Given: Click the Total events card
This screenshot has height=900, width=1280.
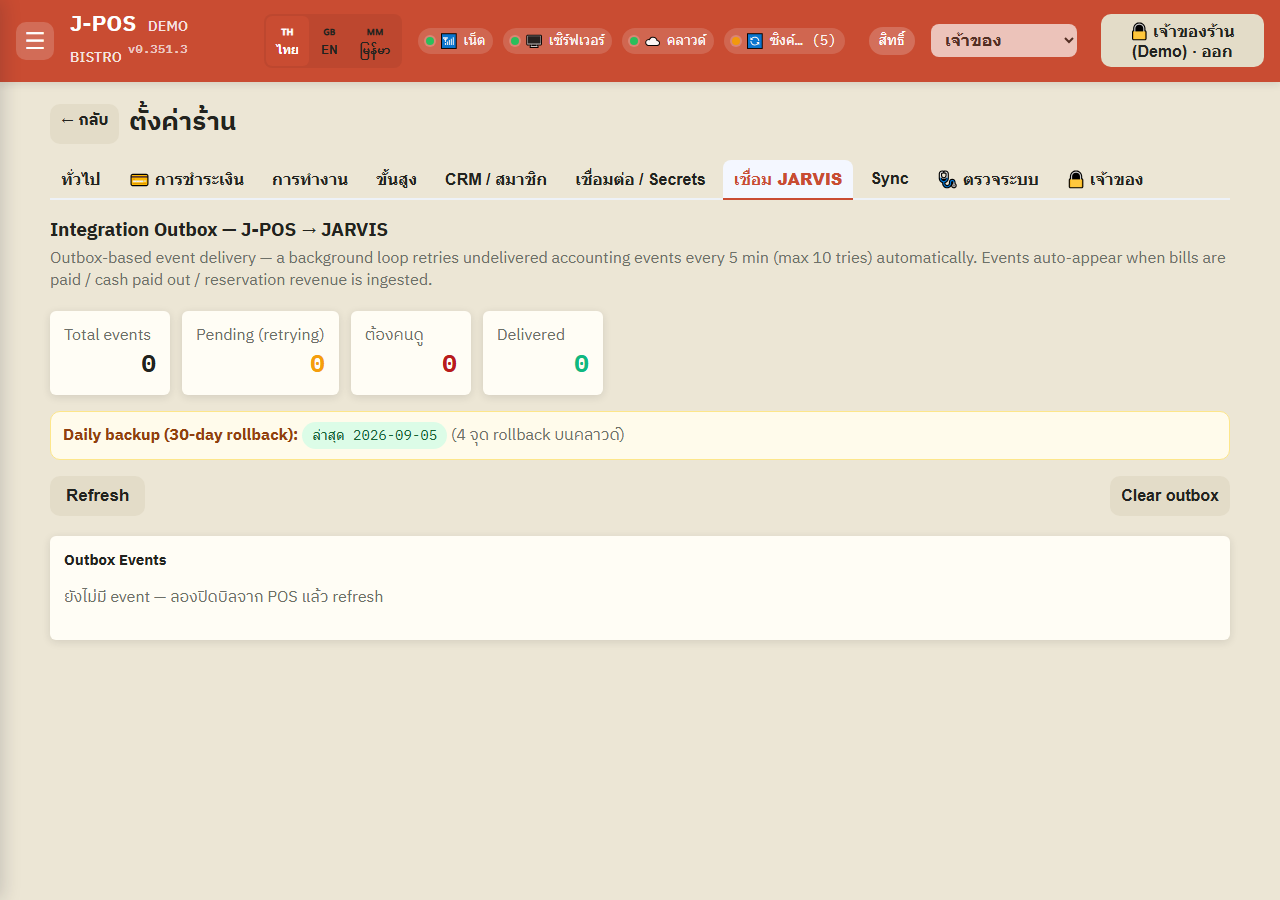Looking at the screenshot, I should pyautogui.click(x=110, y=353).
